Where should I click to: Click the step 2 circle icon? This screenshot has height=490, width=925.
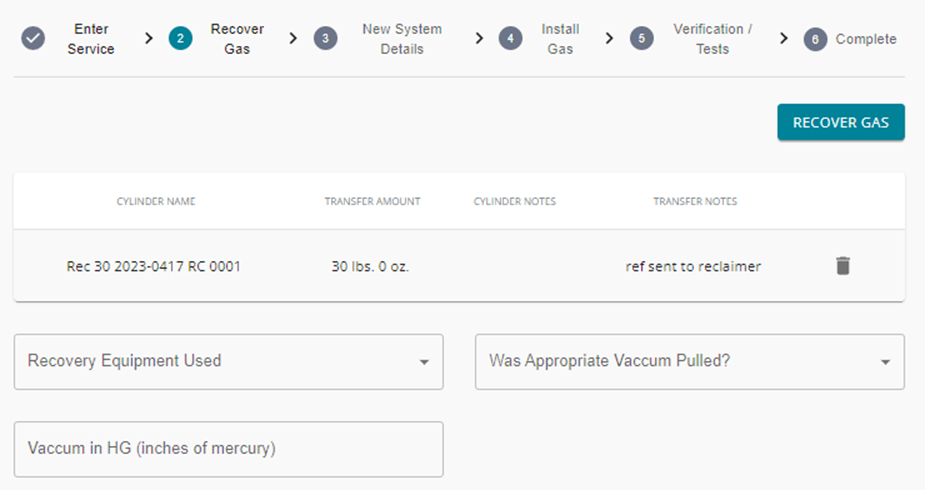coord(181,39)
